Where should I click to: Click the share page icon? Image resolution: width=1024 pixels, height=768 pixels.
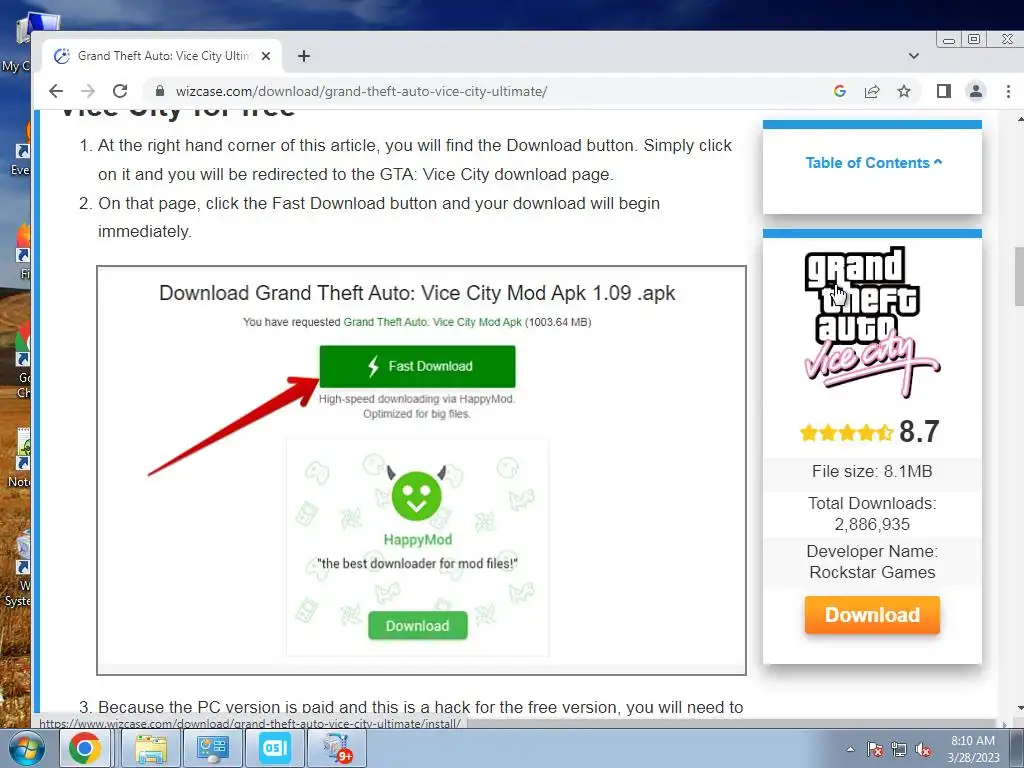pyautogui.click(x=872, y=91)
